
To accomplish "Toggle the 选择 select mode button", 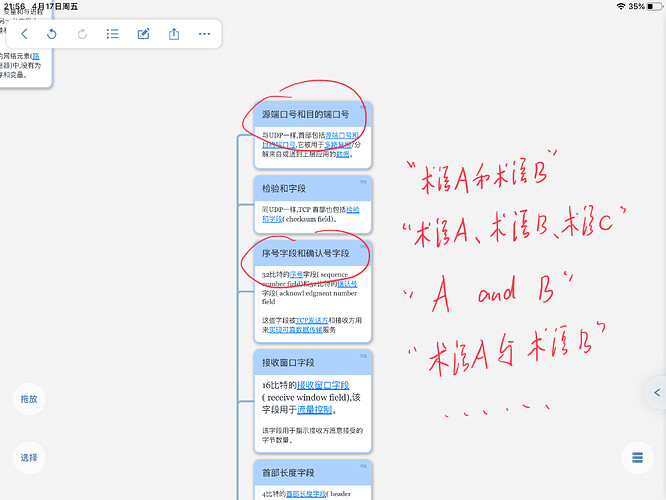I will [29, 458].
